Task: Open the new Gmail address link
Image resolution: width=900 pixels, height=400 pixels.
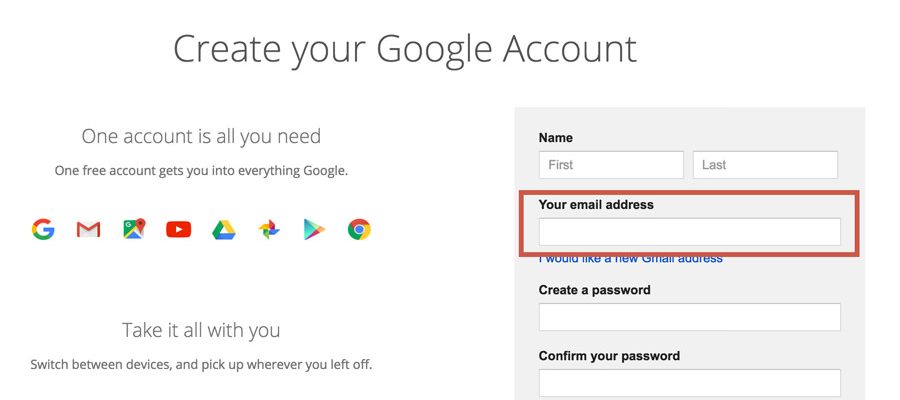Action: coord(630,259)
